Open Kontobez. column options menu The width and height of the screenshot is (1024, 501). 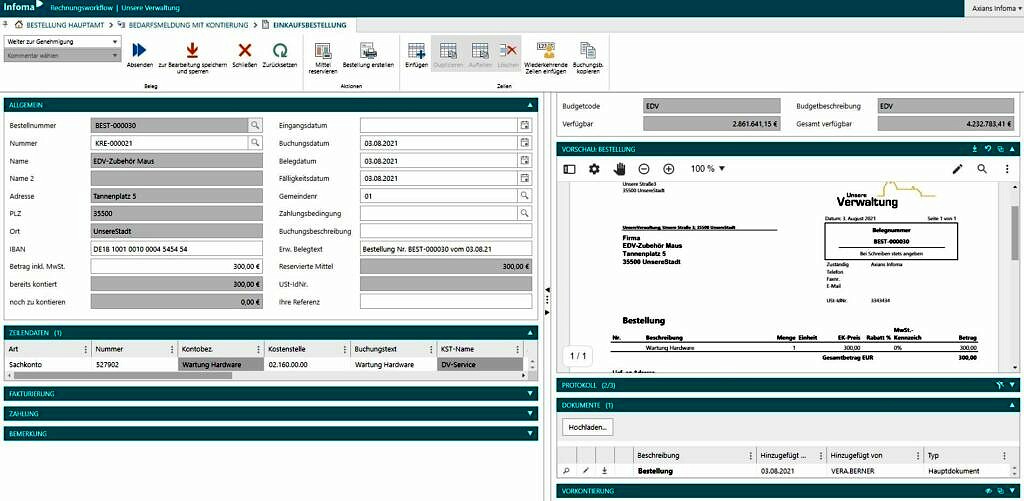[x=258, y=349]
